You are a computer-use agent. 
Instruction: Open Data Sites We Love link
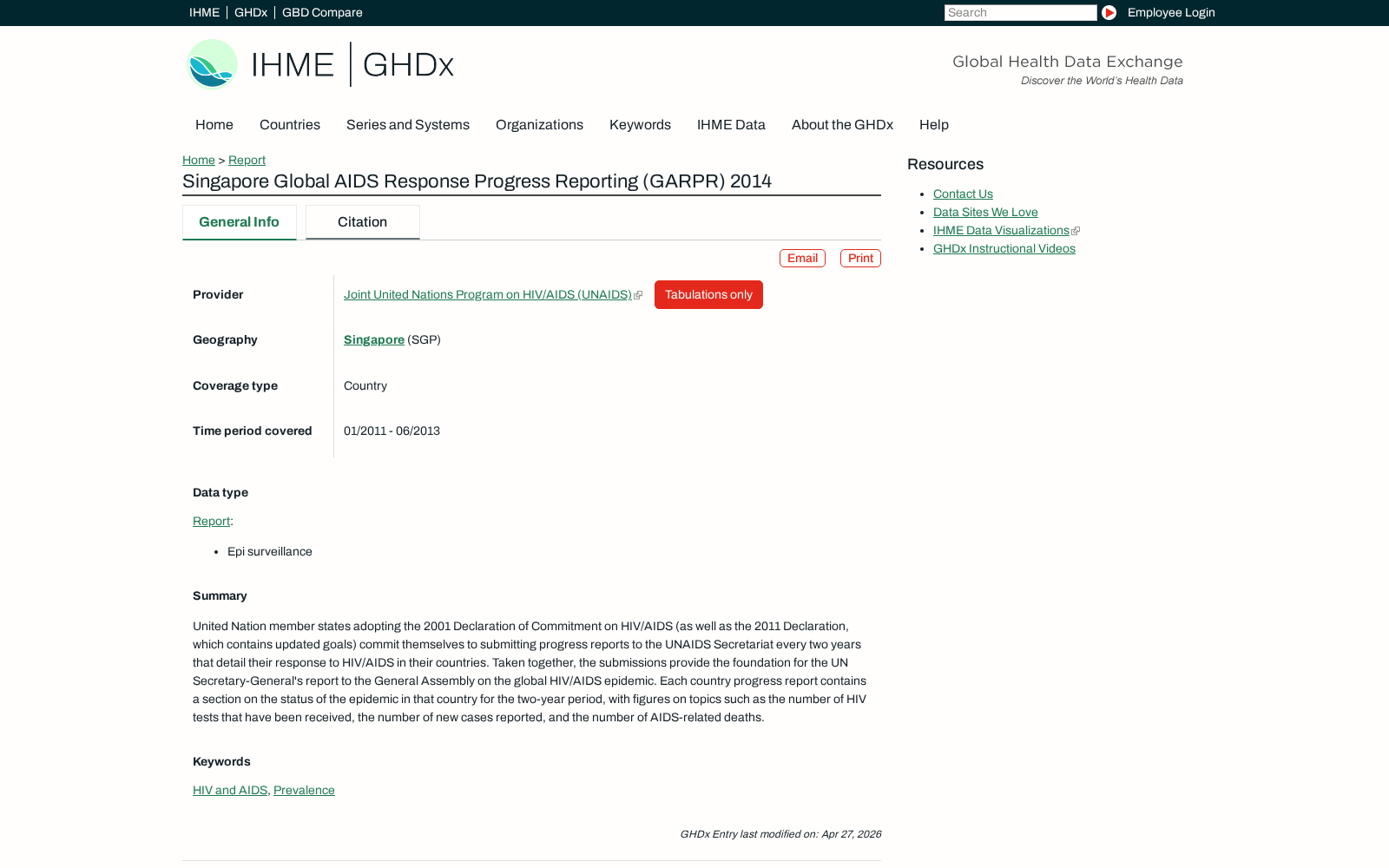[x=985, y=213]
